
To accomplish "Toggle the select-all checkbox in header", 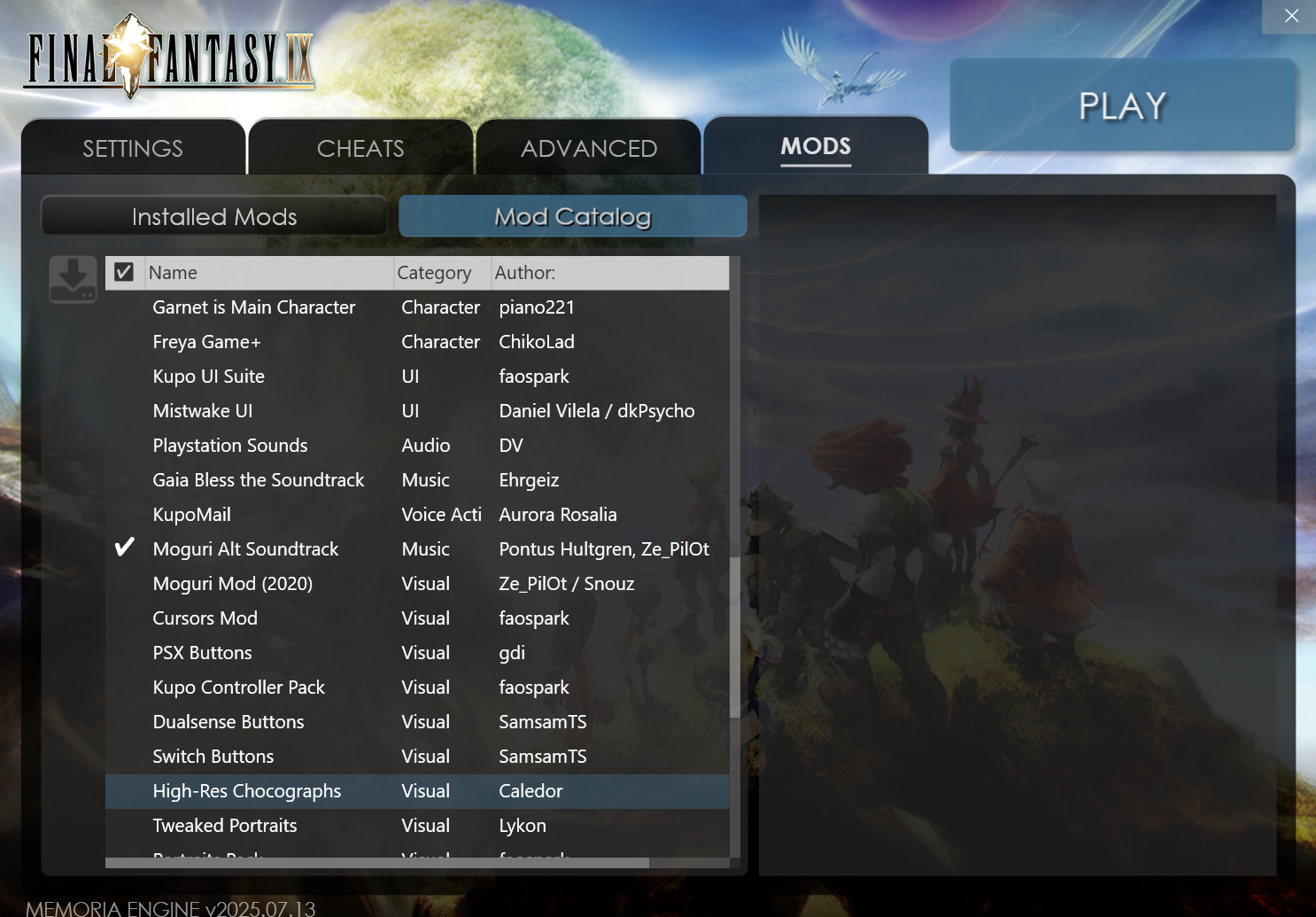I will [124, 272].
